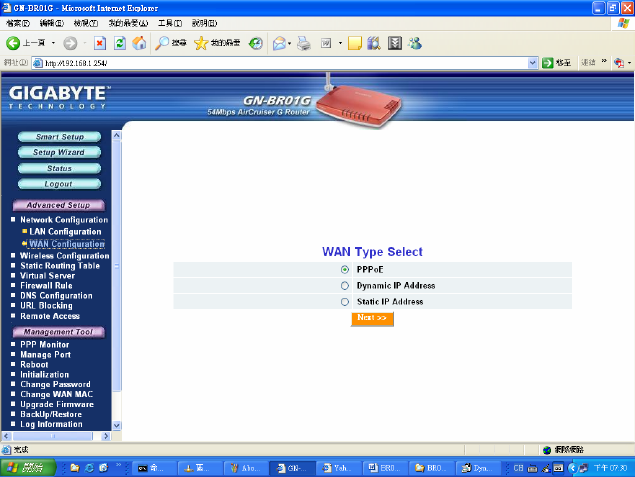Click the sidebar scroll down arrow
Screen dimensions: 635x477
tap(117, 425)
